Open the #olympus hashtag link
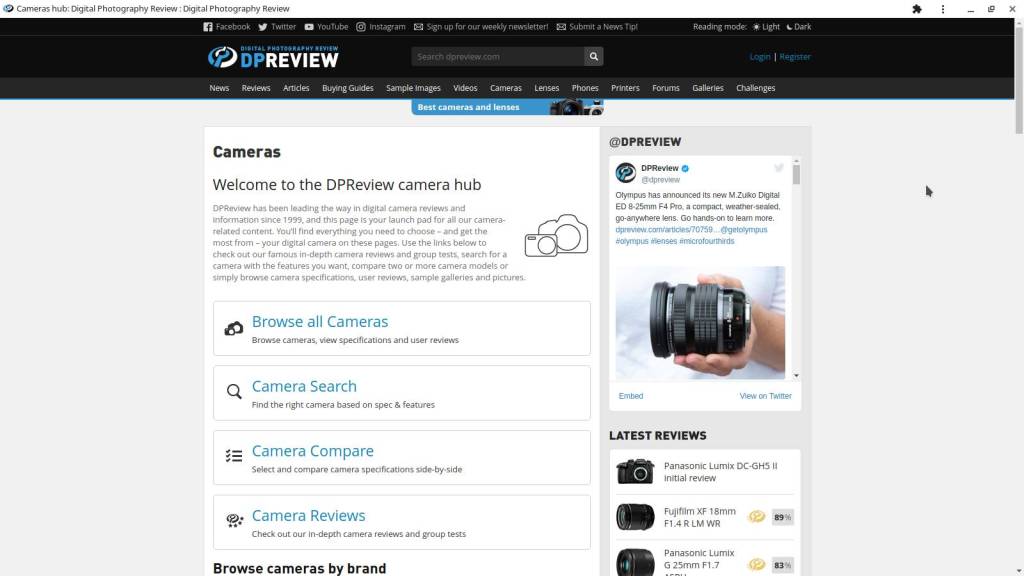This screenshot has height=576, width=1024. [x=632, y=241]
